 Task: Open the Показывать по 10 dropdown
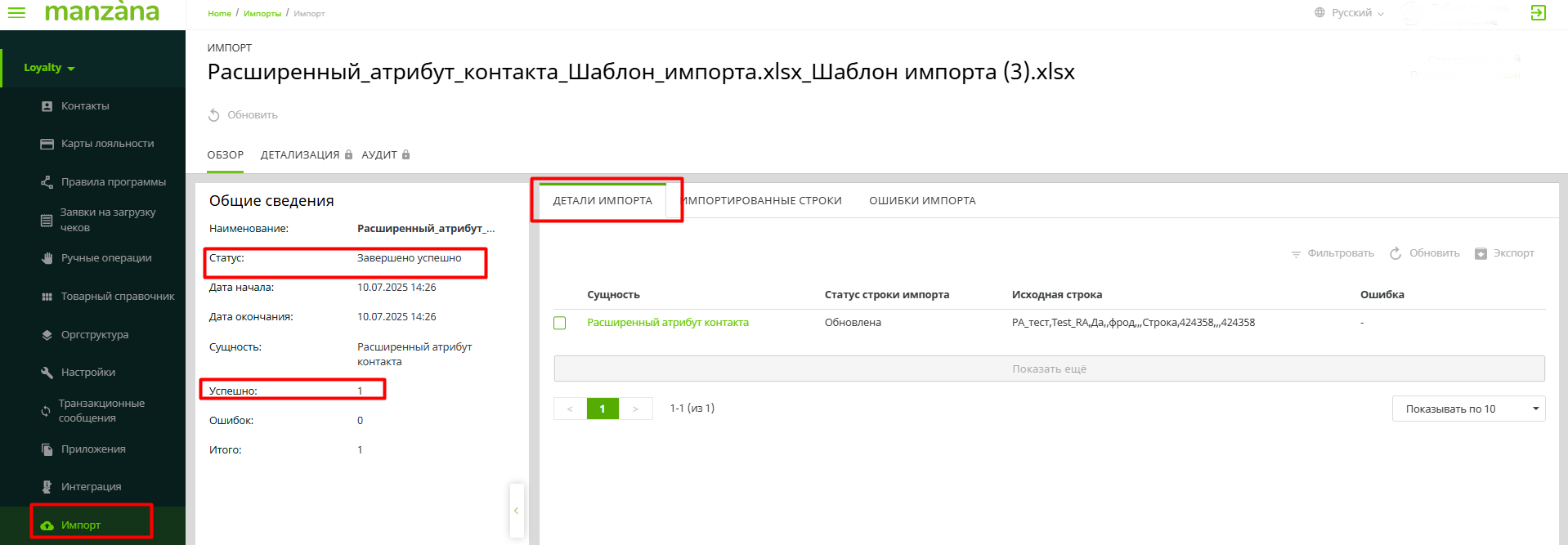(1467, 409)
